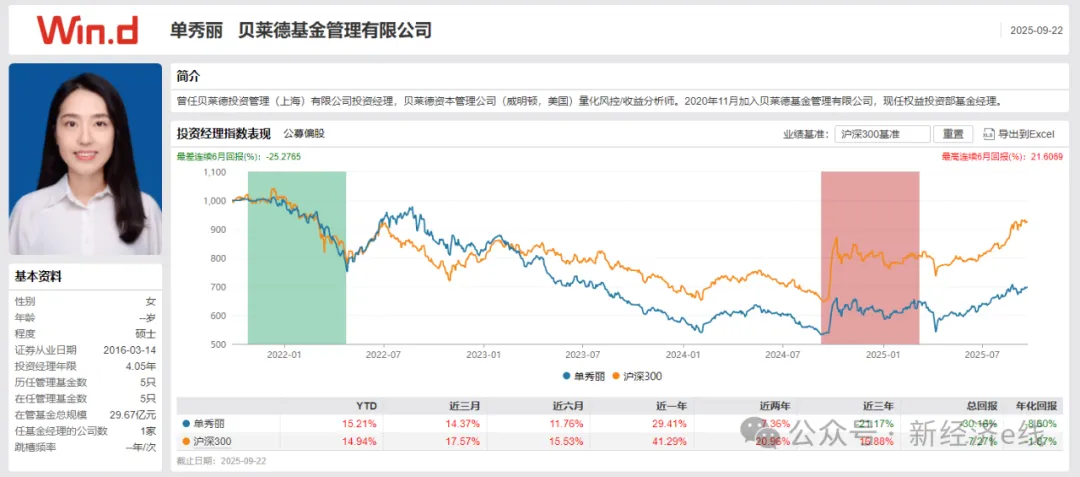Click the Wind logo

(87, 29)
